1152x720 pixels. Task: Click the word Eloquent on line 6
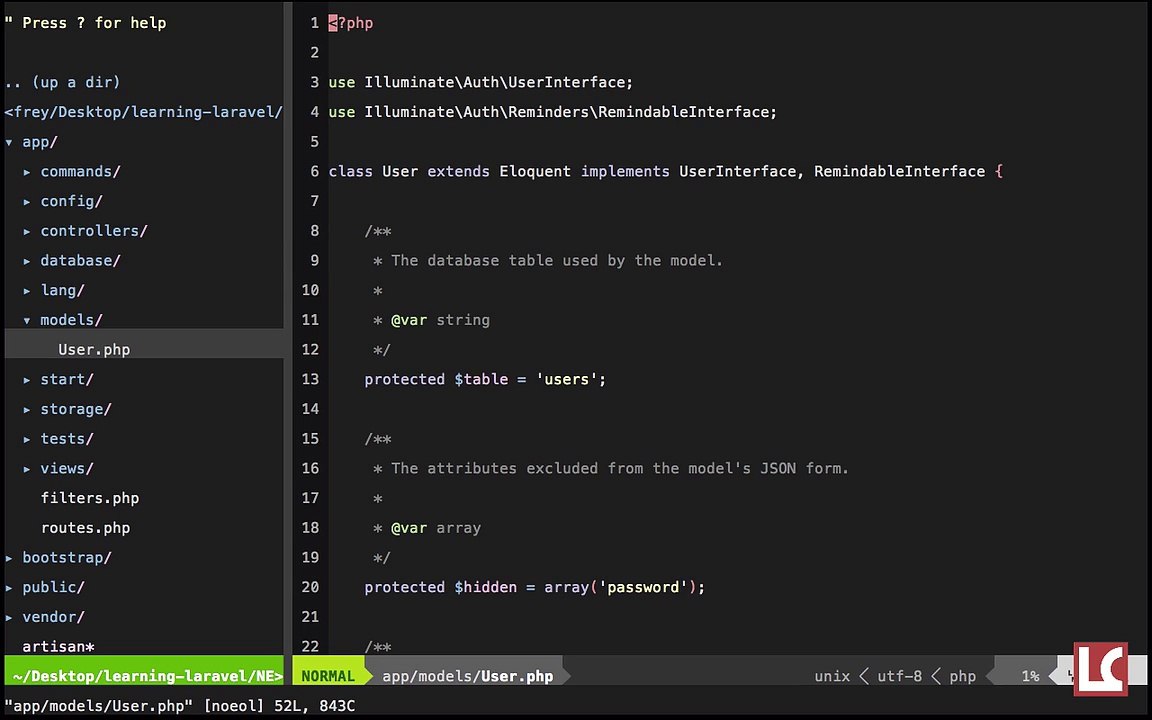click(x=535, y=171)
